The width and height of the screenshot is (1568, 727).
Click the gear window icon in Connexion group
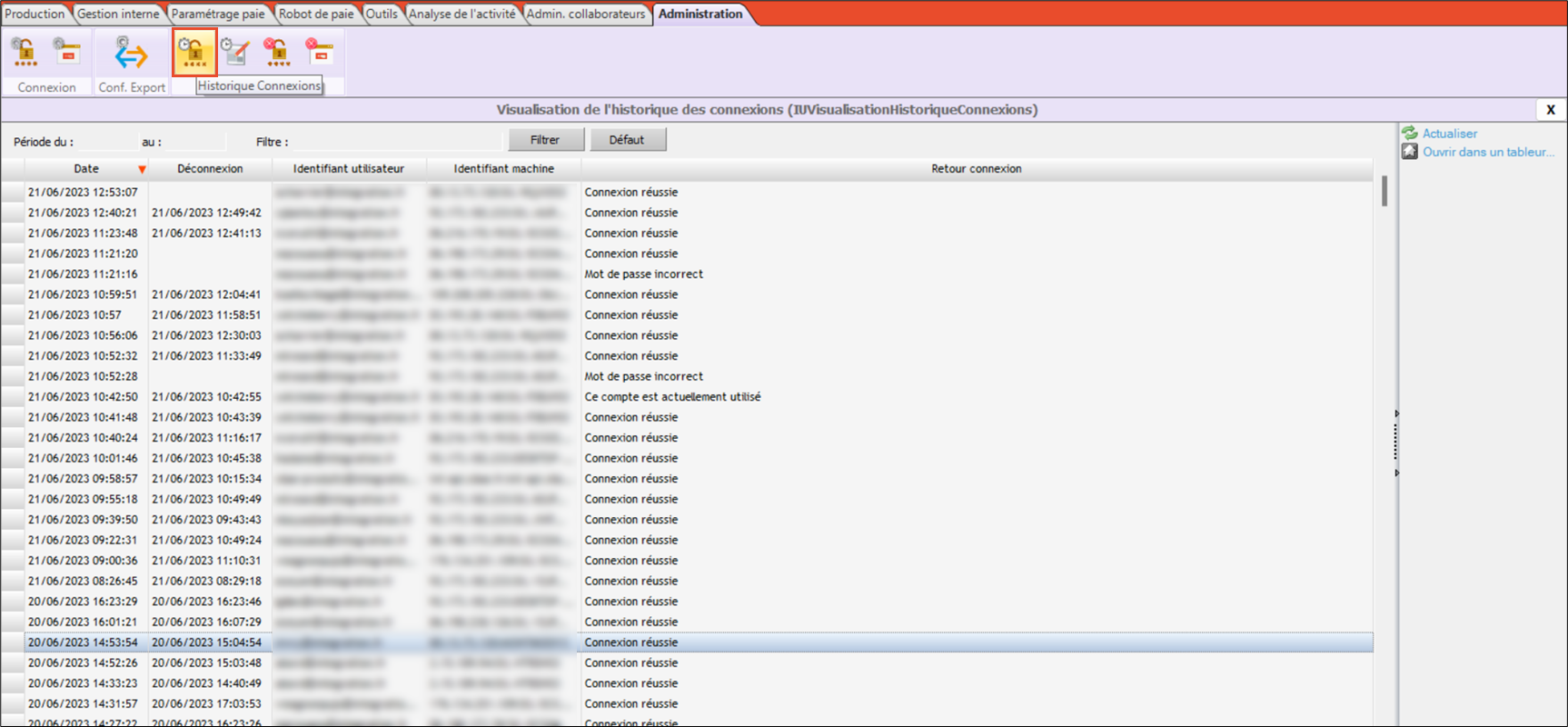67,53
